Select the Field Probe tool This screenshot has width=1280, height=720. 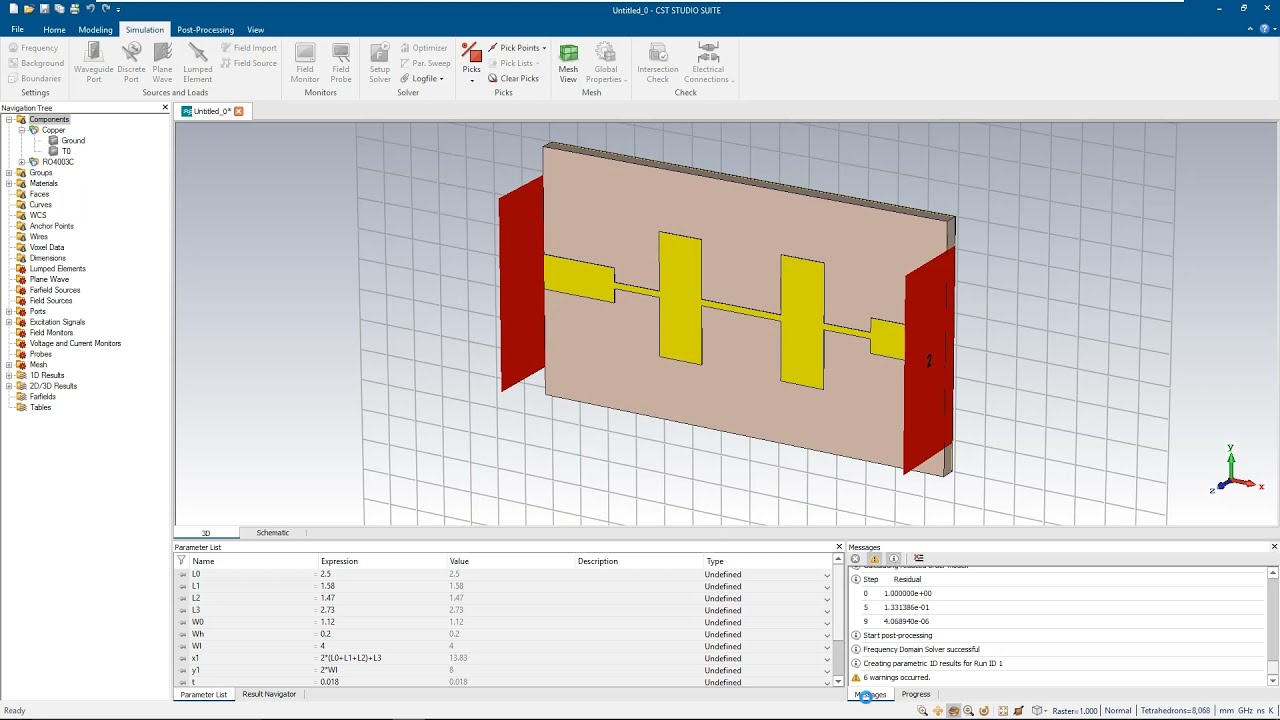pyautogui.click(x=341, y=62)
